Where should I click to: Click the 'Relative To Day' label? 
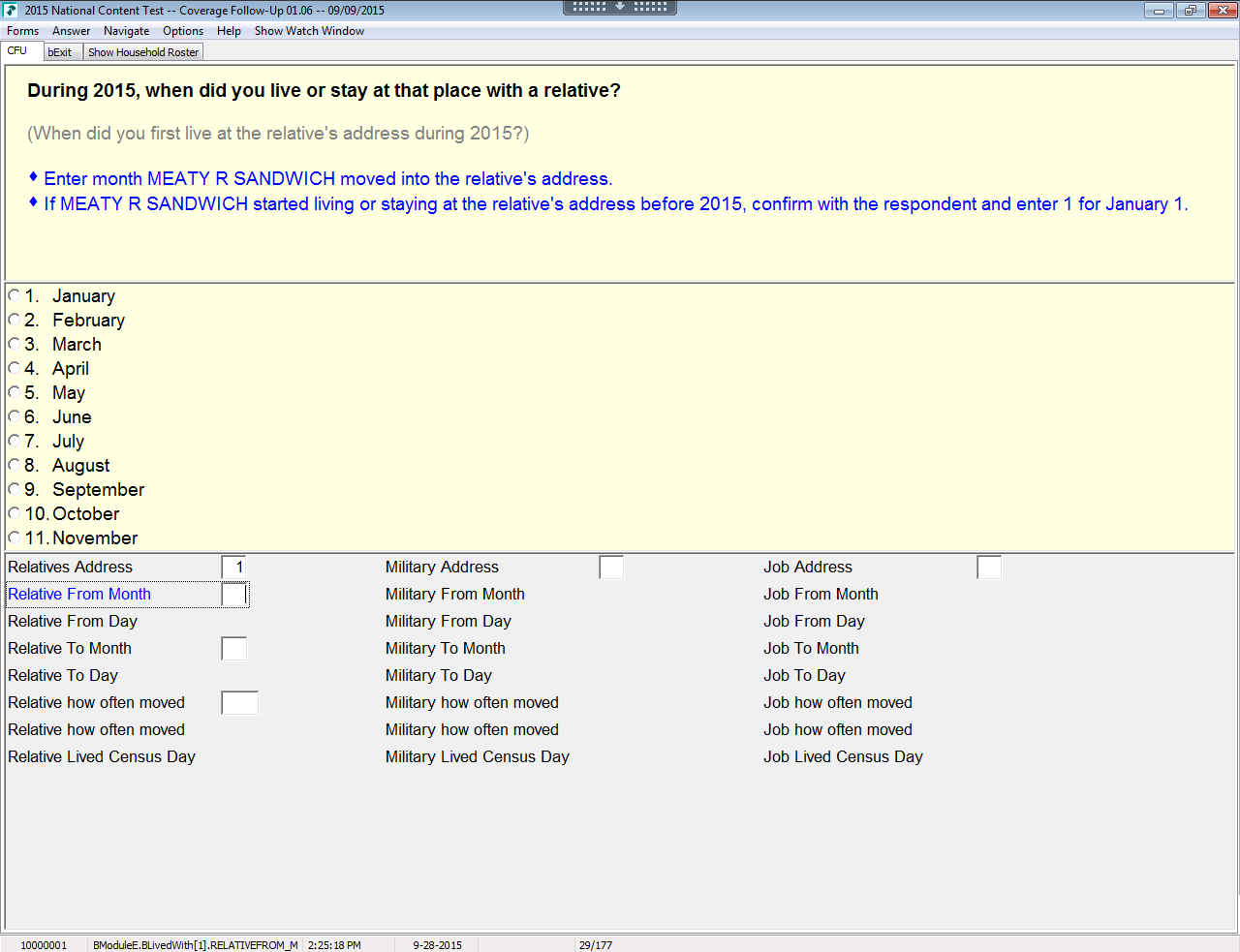pos(63,676)
